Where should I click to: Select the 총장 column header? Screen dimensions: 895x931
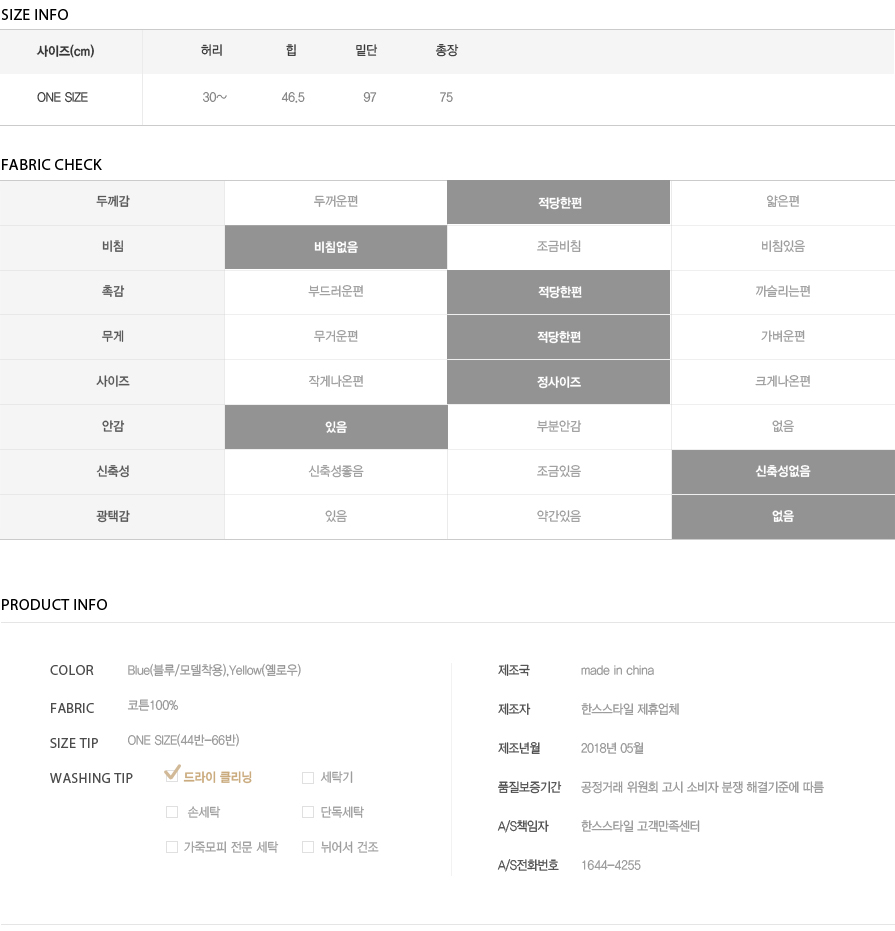447,50
